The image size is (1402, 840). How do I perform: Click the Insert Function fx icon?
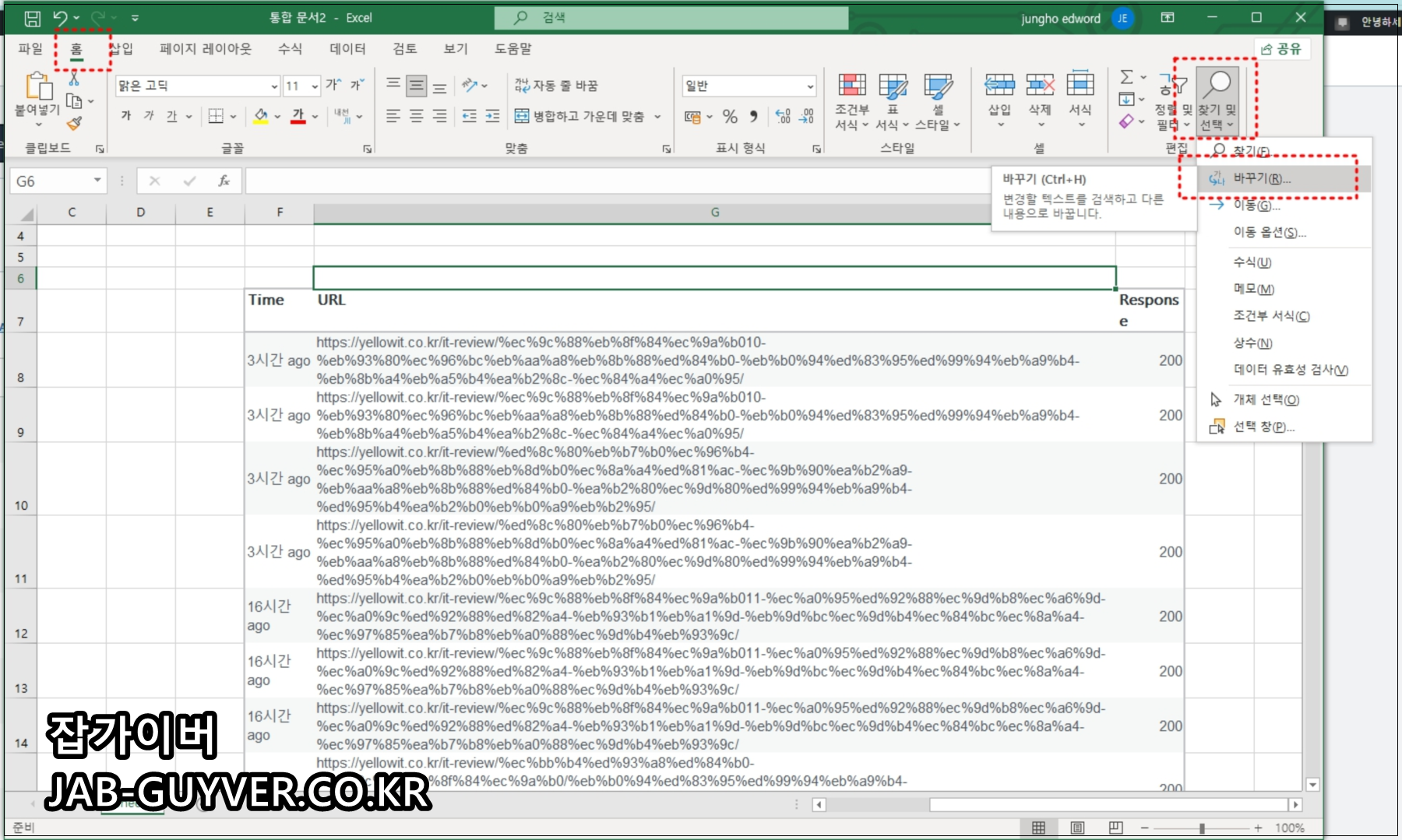(x=224, y=181)
